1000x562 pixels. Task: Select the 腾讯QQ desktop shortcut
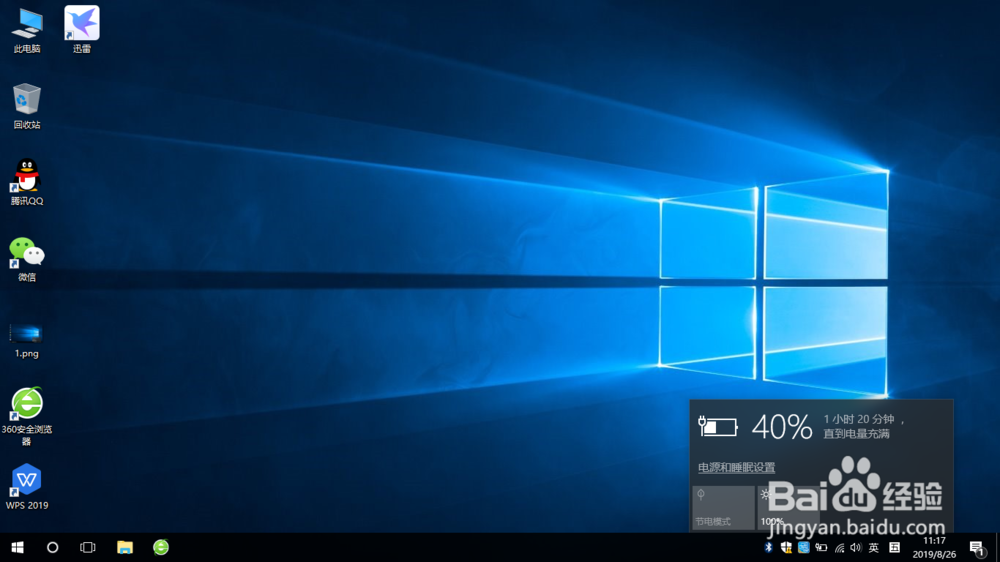point(27,182)
